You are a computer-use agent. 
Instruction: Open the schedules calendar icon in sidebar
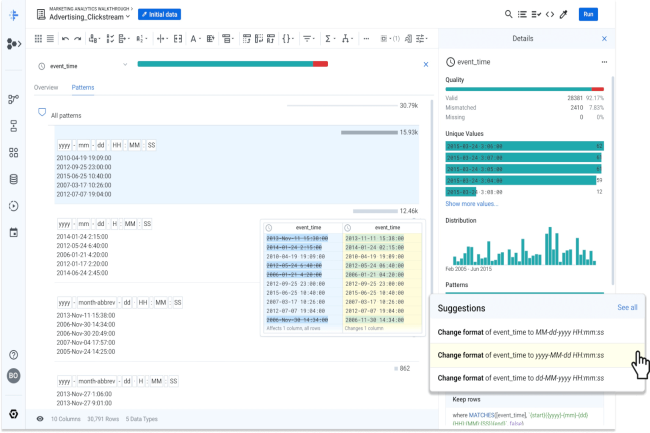(14, 232)
